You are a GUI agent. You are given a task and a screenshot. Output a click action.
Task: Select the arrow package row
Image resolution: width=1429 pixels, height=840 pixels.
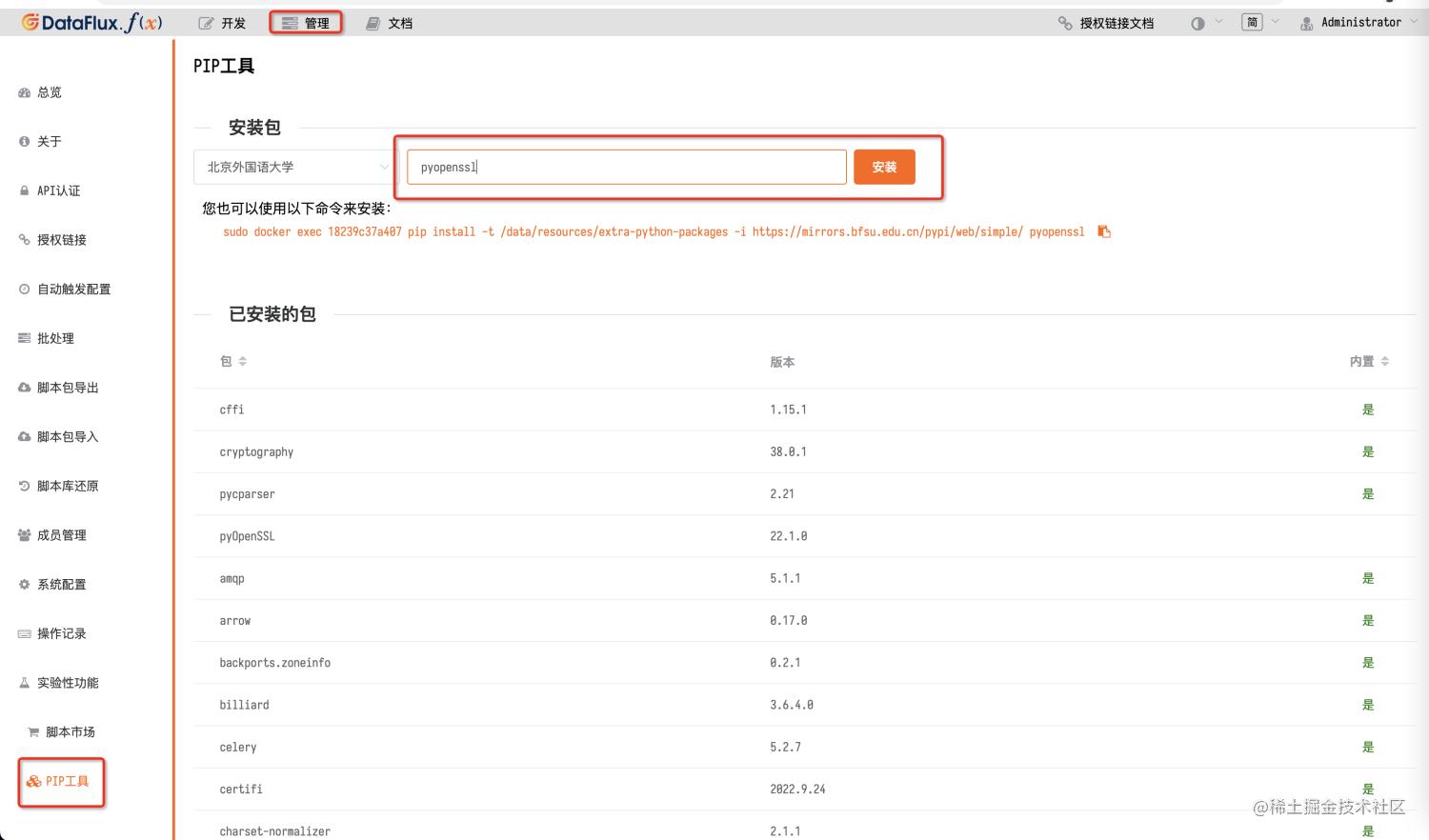pos(805,620)
